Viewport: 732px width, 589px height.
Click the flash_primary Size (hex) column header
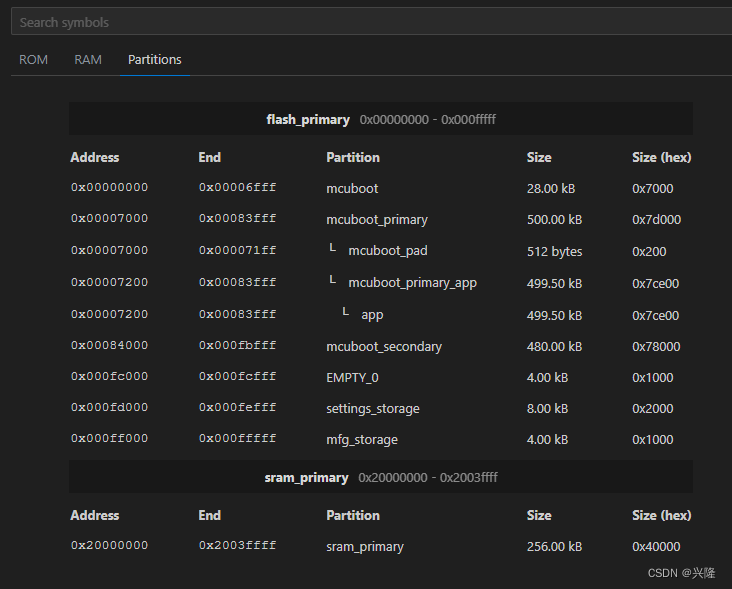point(662,157)
